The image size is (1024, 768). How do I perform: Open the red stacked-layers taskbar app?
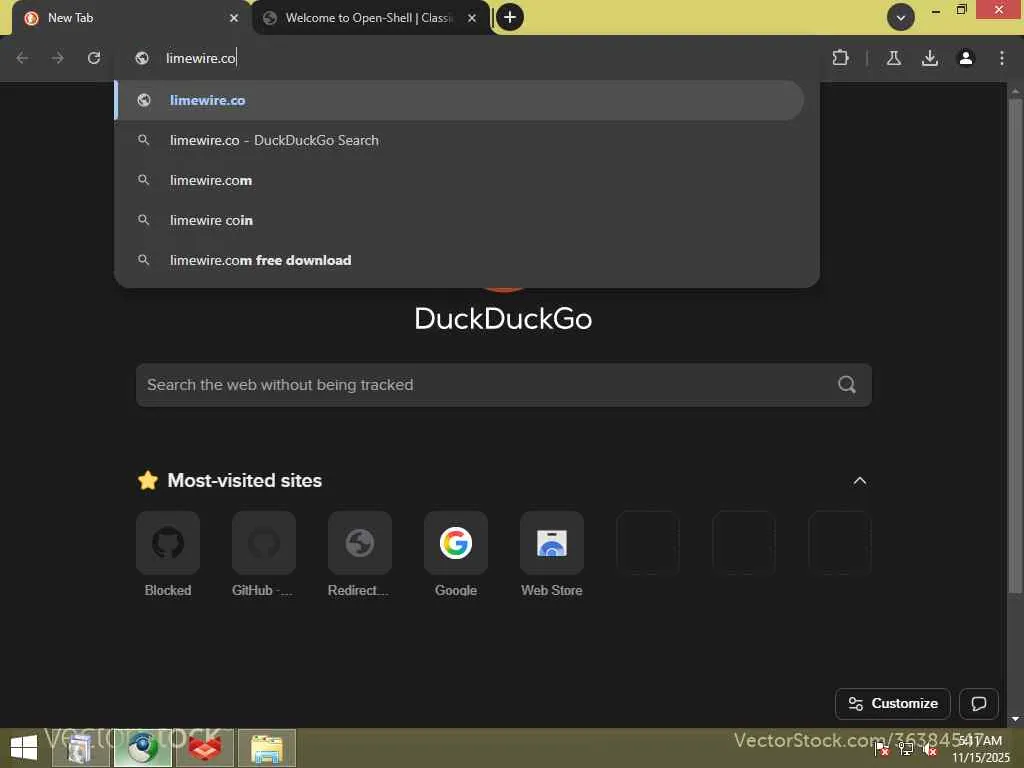point(205,748)
